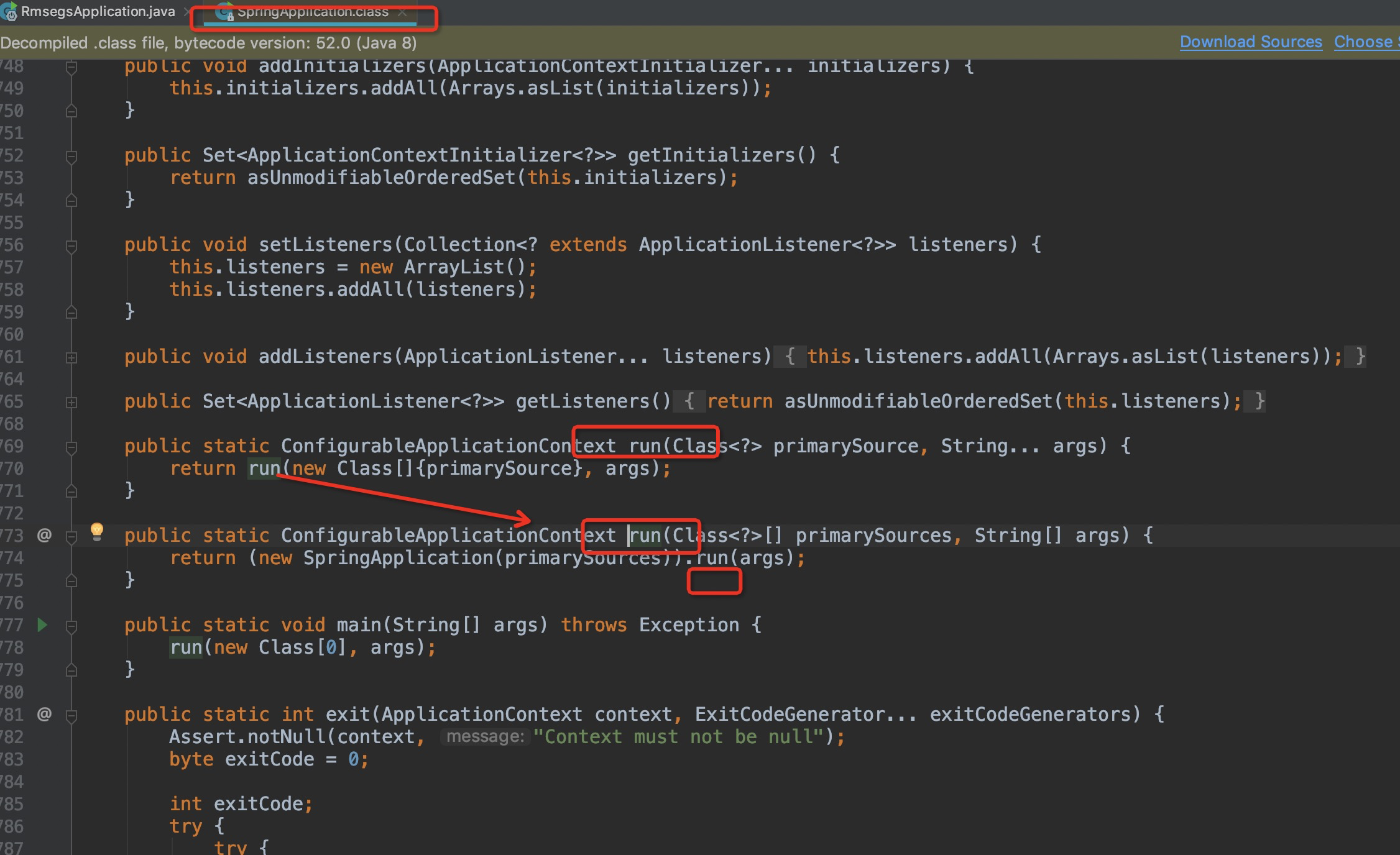Click the highlighted run call in main method

pos(186,647)
